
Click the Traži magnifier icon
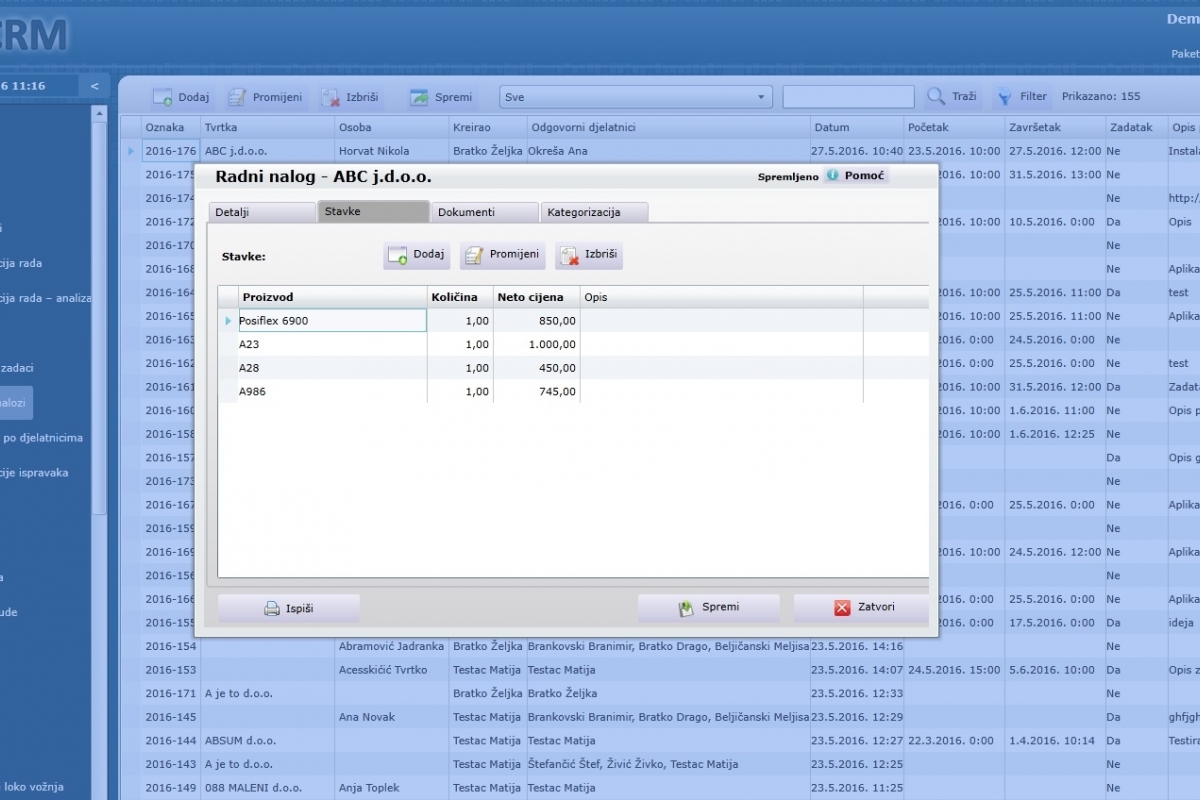[x=936, y=97]
